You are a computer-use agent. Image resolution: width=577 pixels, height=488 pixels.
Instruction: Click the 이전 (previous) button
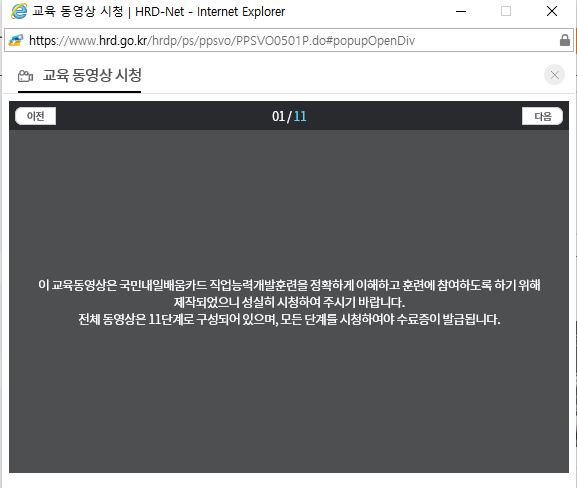coord(35,116)
